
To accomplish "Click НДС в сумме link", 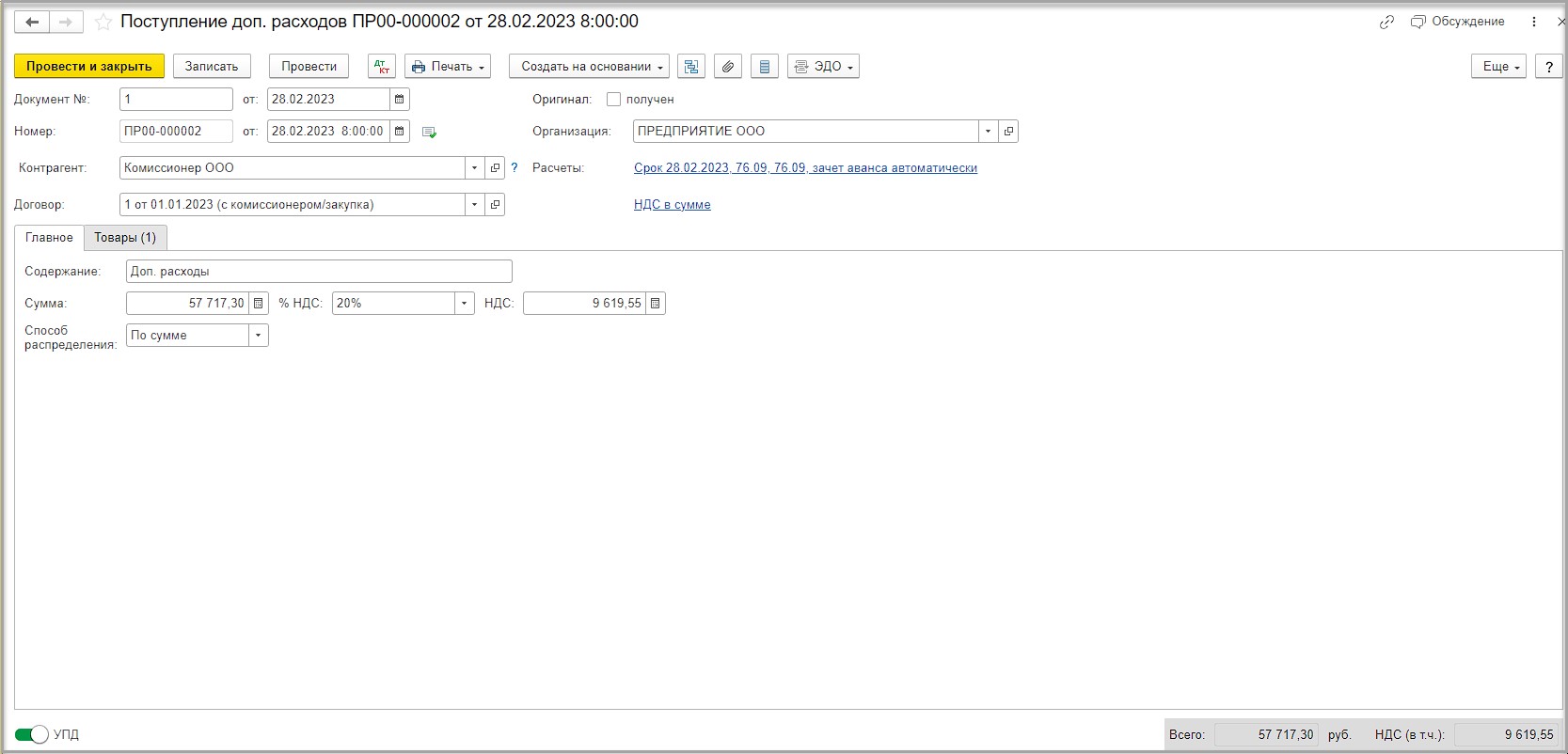I will 672,204.
